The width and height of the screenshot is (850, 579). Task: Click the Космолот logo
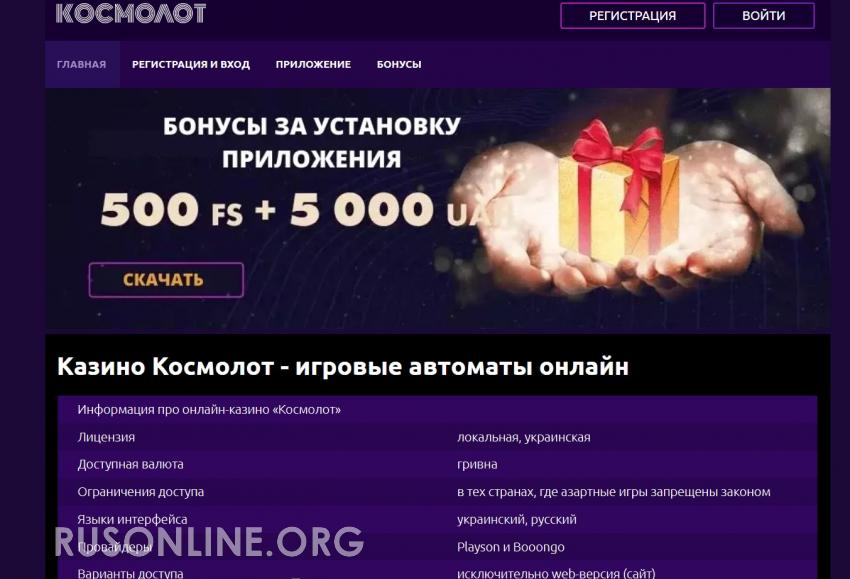(x=131, y=14)
